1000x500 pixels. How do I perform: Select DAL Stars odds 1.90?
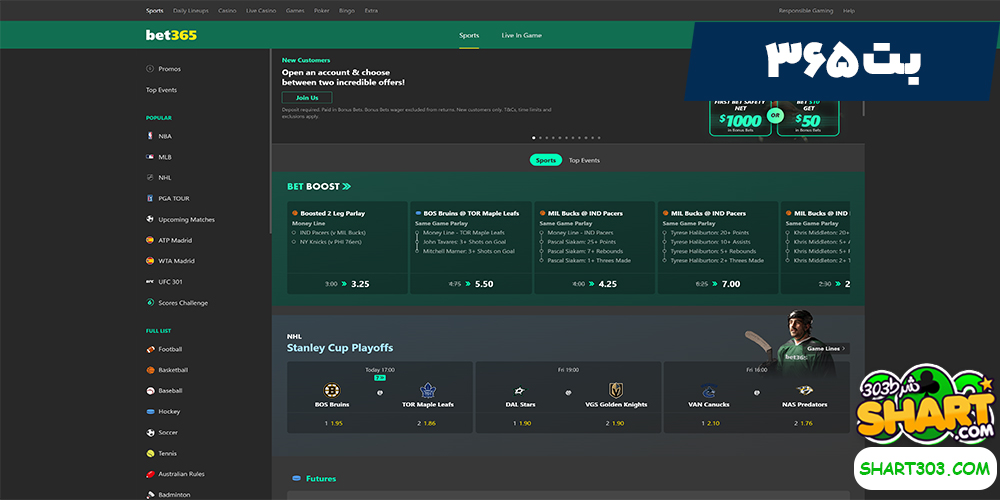pos(522,423)
